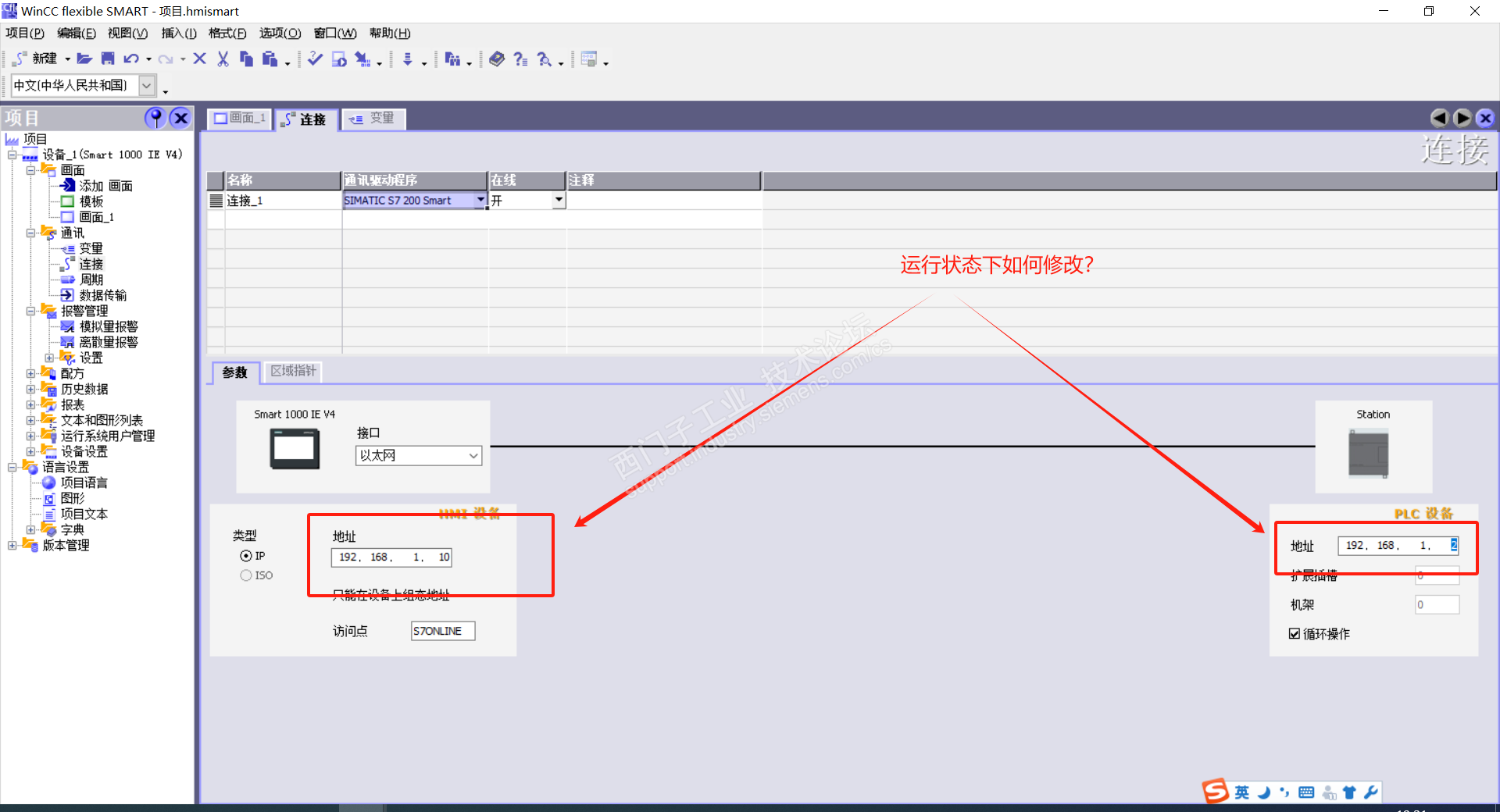Open the help book icon
Screen dimensions: 1500x812
pos(497,59)
